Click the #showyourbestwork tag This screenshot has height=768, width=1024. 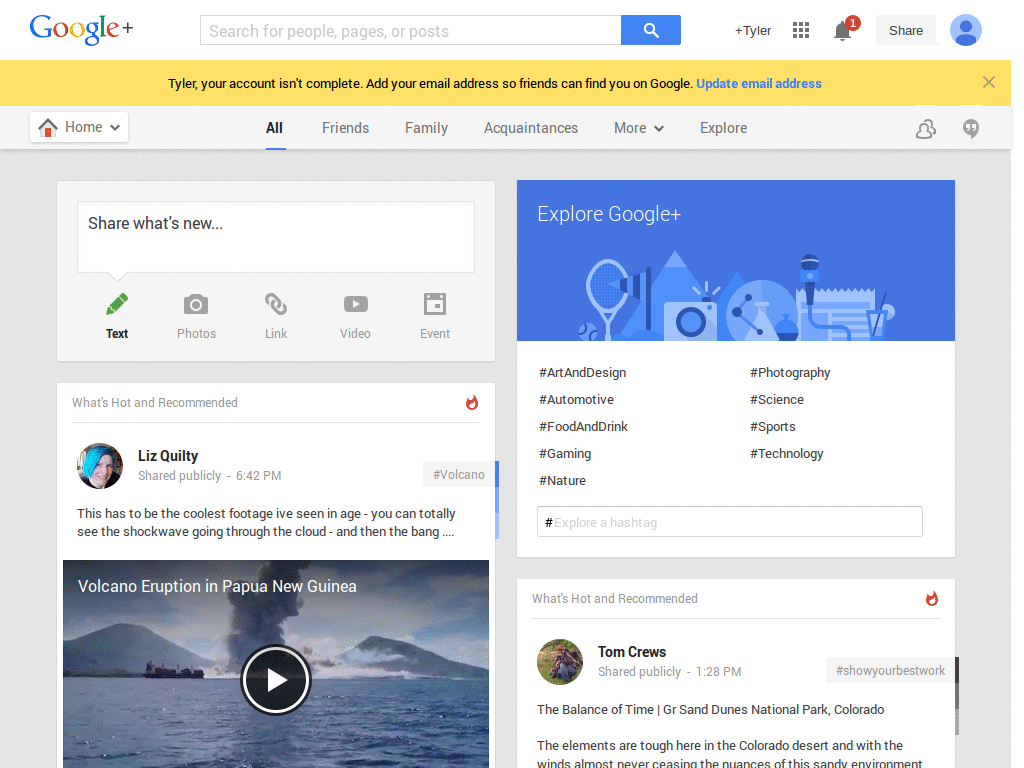point(890,670)
